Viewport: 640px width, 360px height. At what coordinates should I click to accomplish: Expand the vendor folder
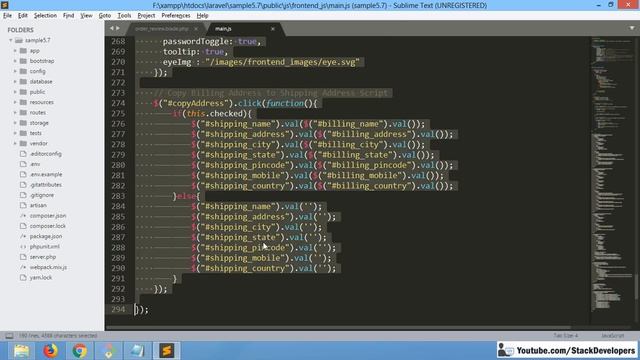point(16,143)
